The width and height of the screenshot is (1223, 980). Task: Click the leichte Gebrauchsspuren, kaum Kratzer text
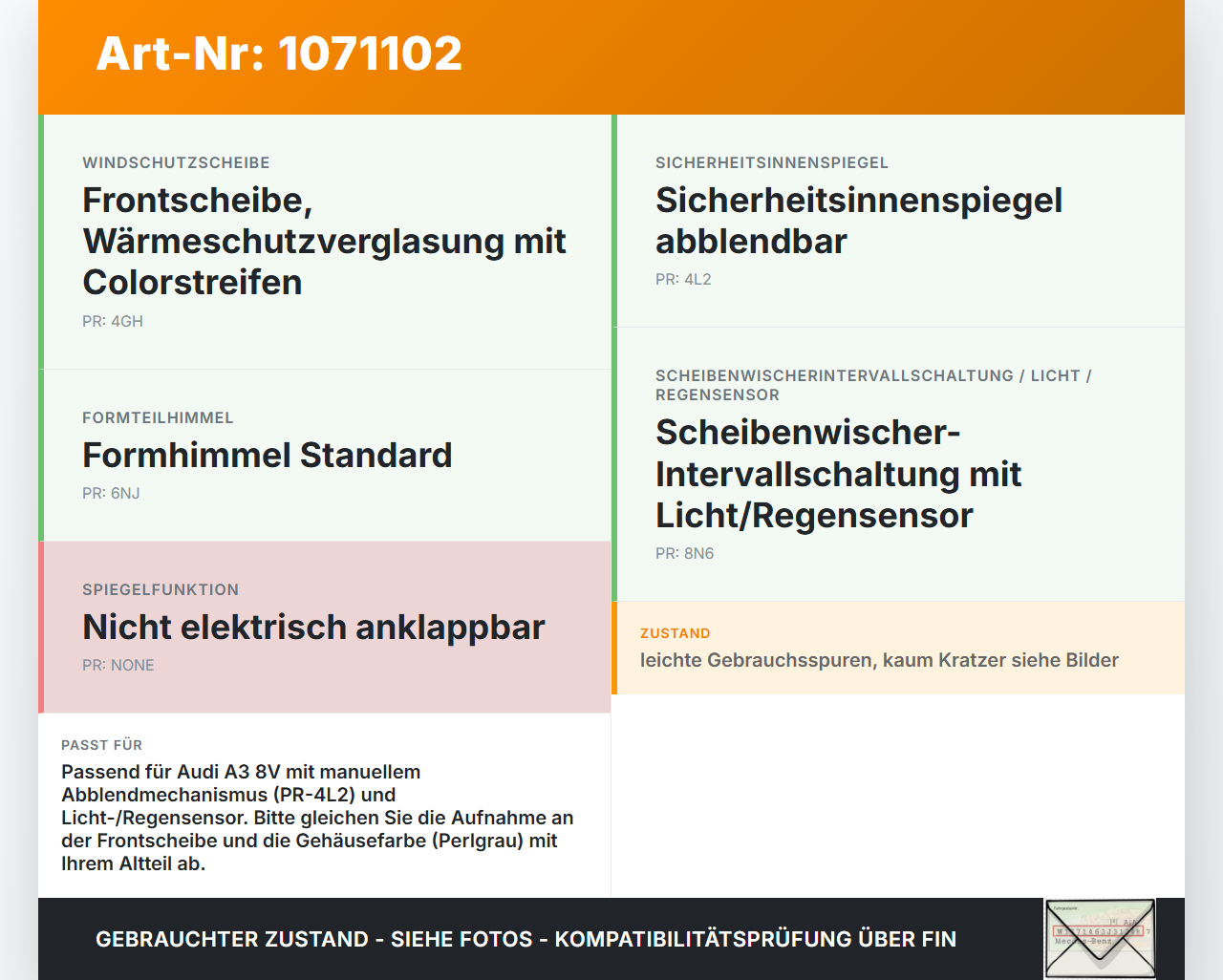pos(879,660)
